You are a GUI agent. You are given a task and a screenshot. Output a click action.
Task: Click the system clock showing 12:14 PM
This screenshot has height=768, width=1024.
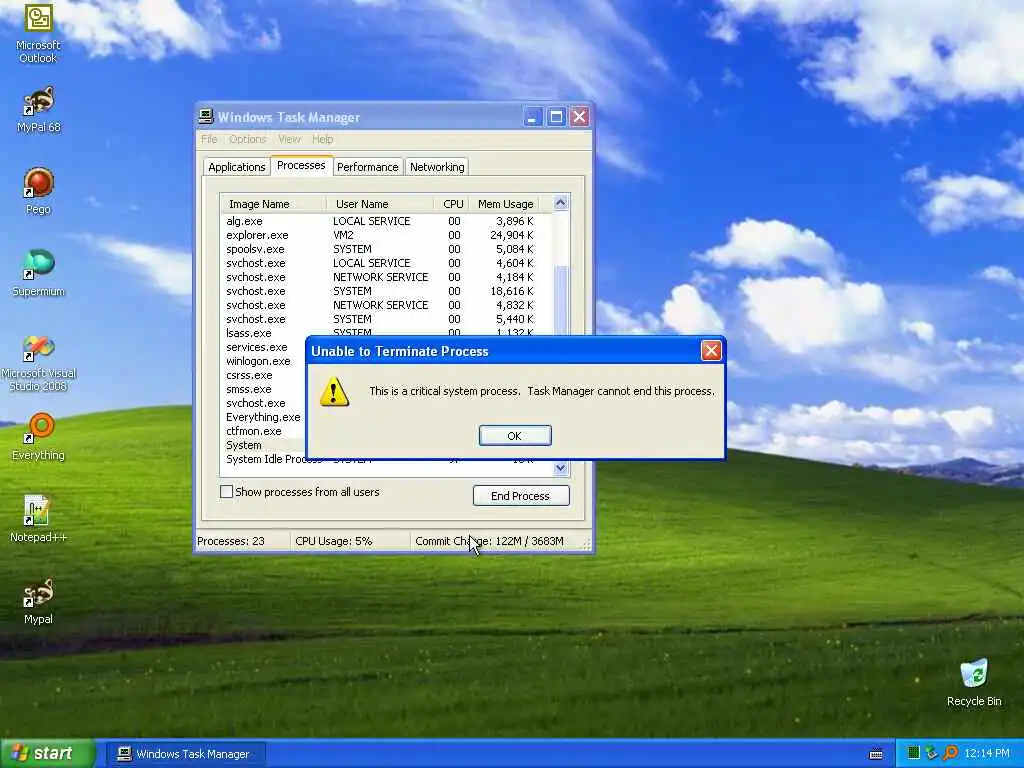986,753
